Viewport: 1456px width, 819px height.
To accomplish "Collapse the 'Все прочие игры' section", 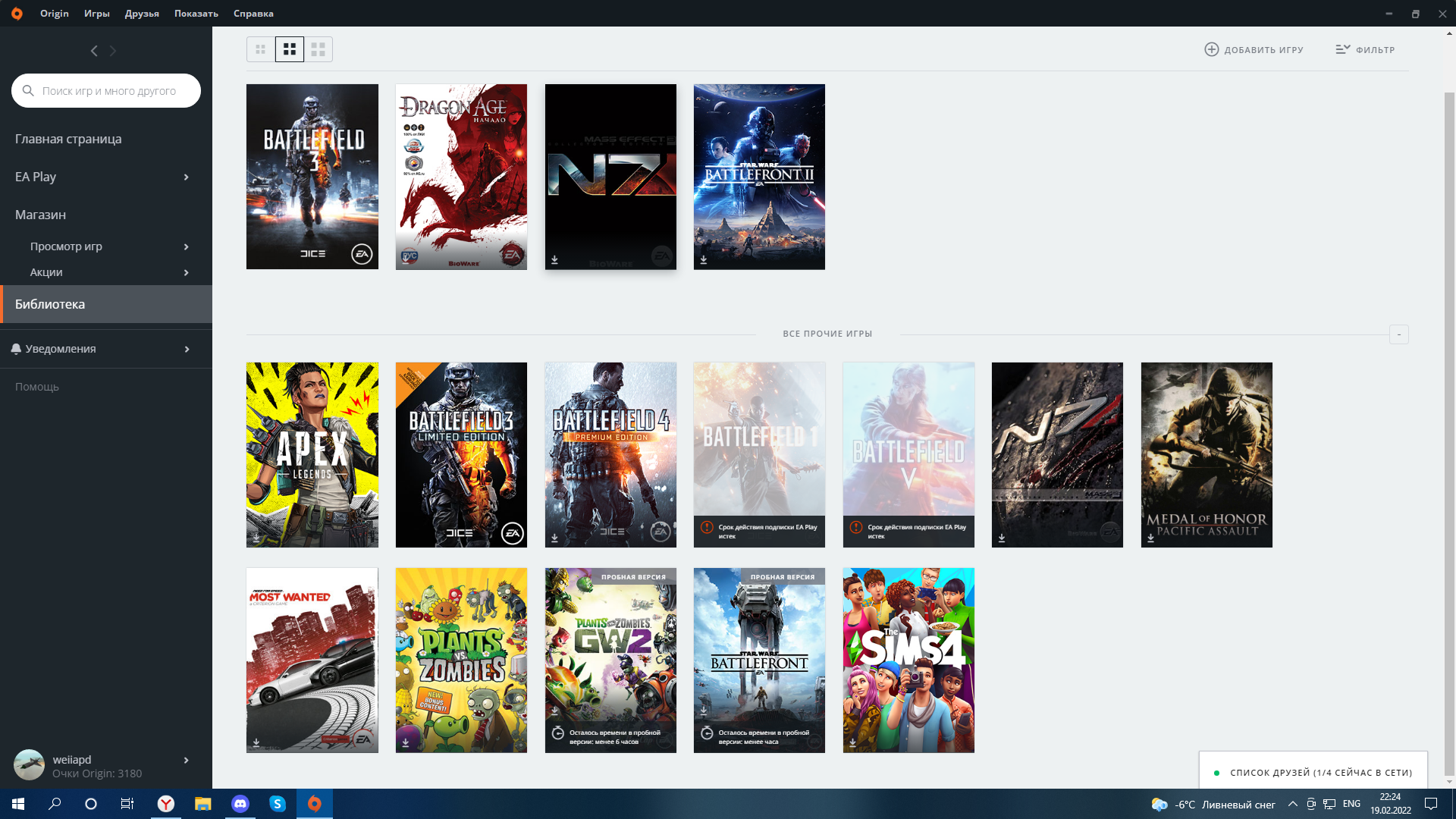I will [1398, 334].
